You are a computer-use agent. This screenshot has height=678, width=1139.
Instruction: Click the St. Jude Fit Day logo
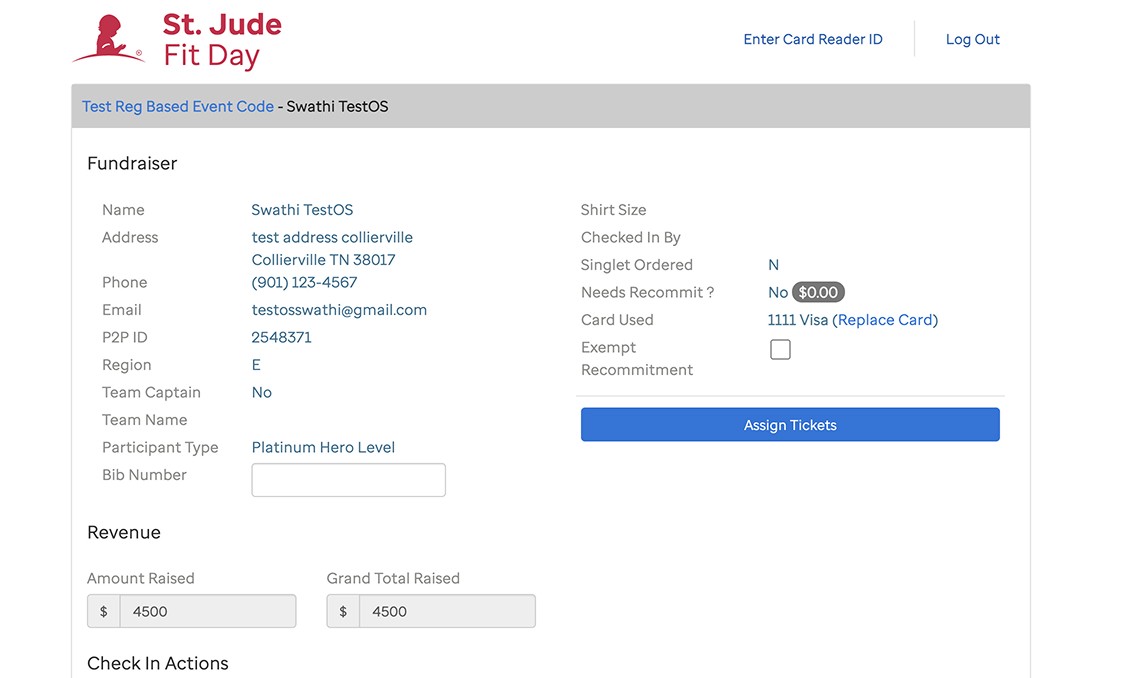pyautogui.click(x=177, y=41)
